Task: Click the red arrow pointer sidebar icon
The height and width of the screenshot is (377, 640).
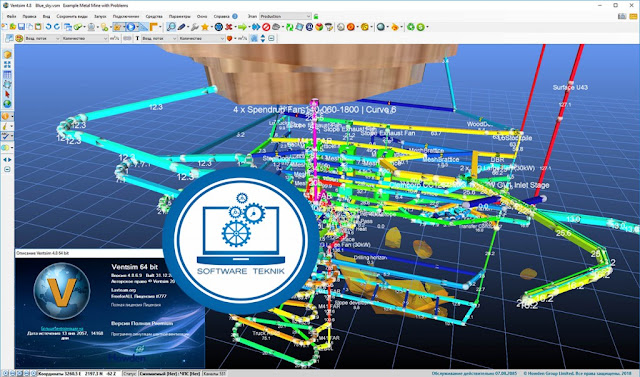Action: pos(7,94)
